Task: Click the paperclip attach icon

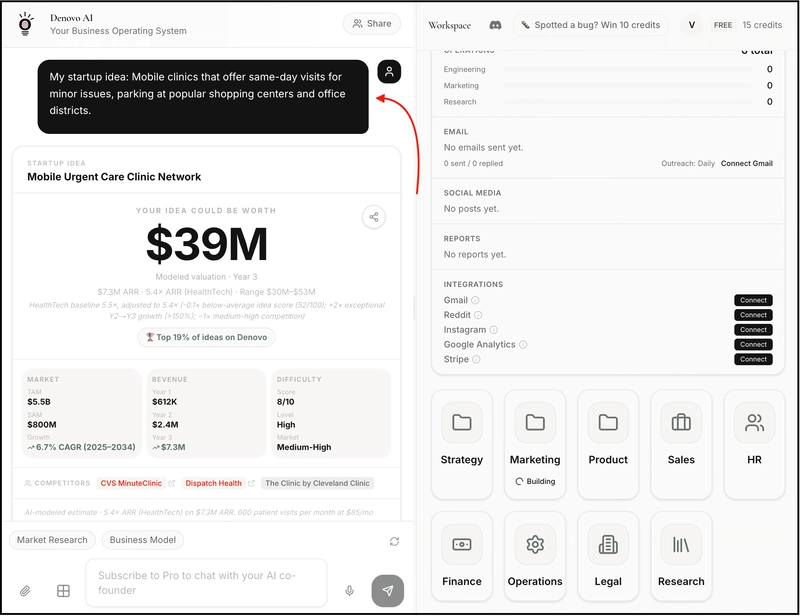Action: pyautogui.click(x=24, y=591)
